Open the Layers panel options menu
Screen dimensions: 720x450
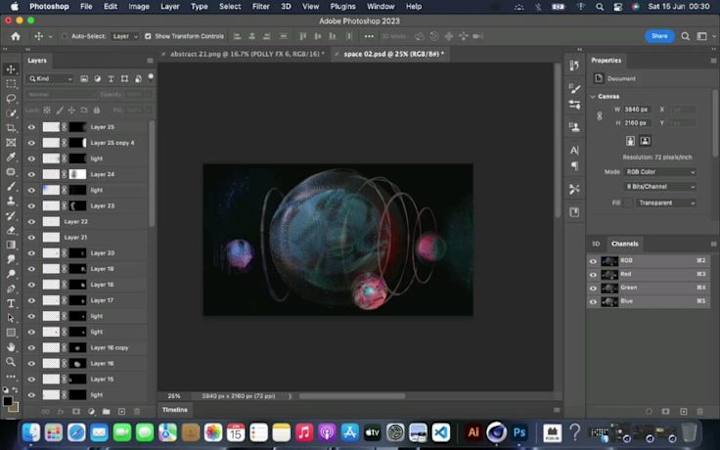point(150,61)
